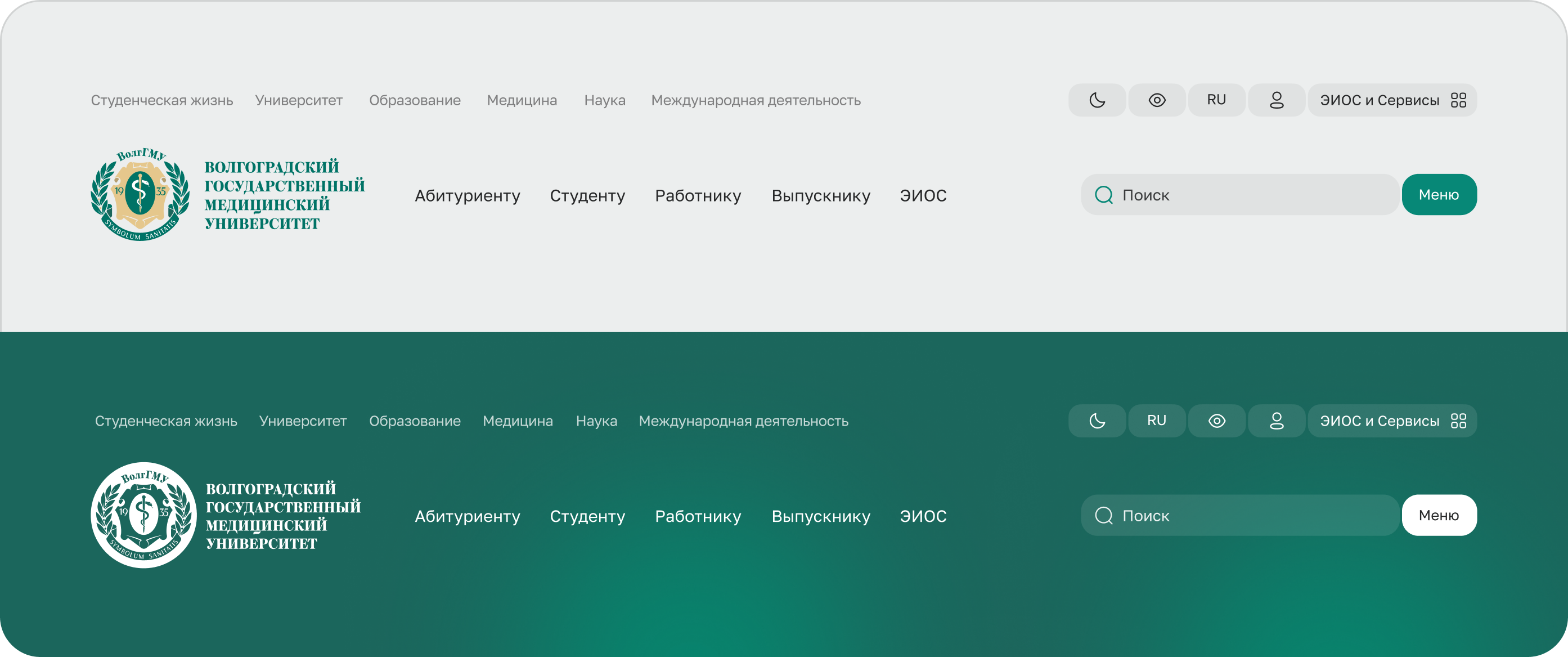Click eye accessibility icon in light header

[x=1157, y=100]
